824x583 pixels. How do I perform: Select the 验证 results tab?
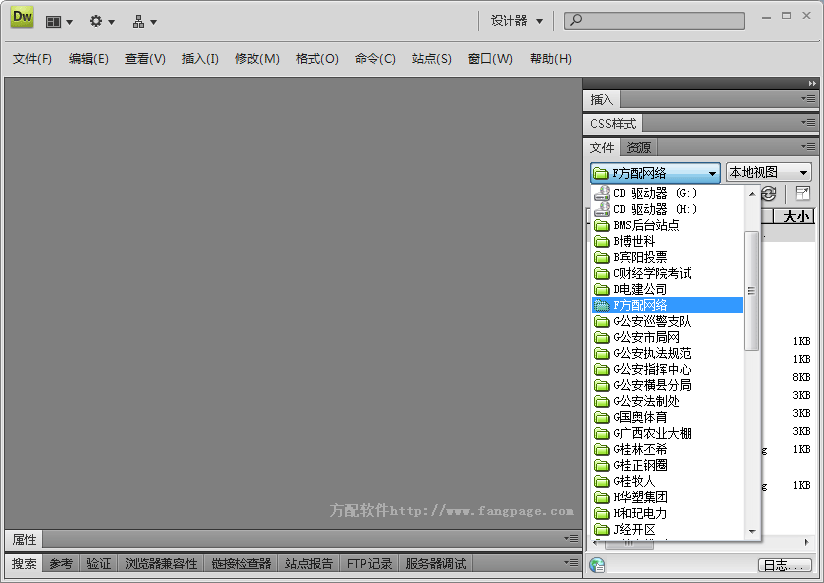pos(99,564)
